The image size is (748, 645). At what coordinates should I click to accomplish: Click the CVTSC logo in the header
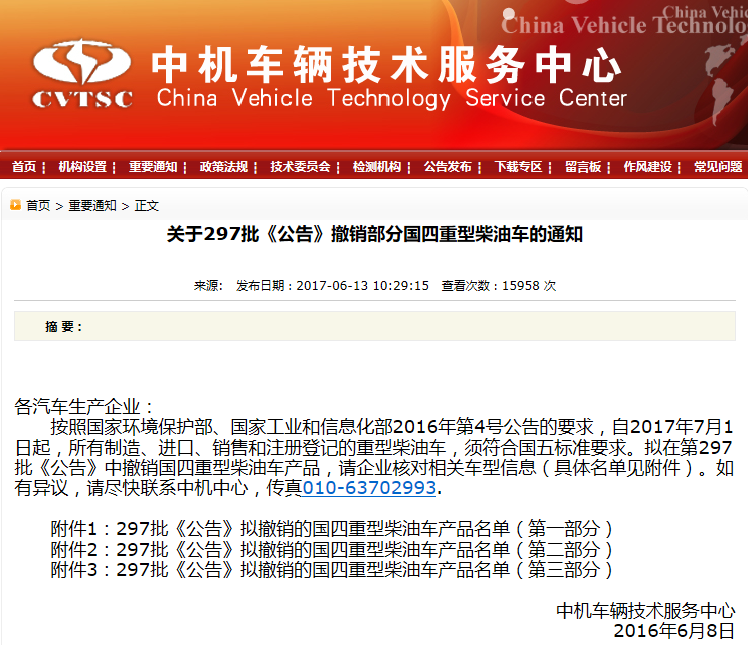(x=82, y=74)
